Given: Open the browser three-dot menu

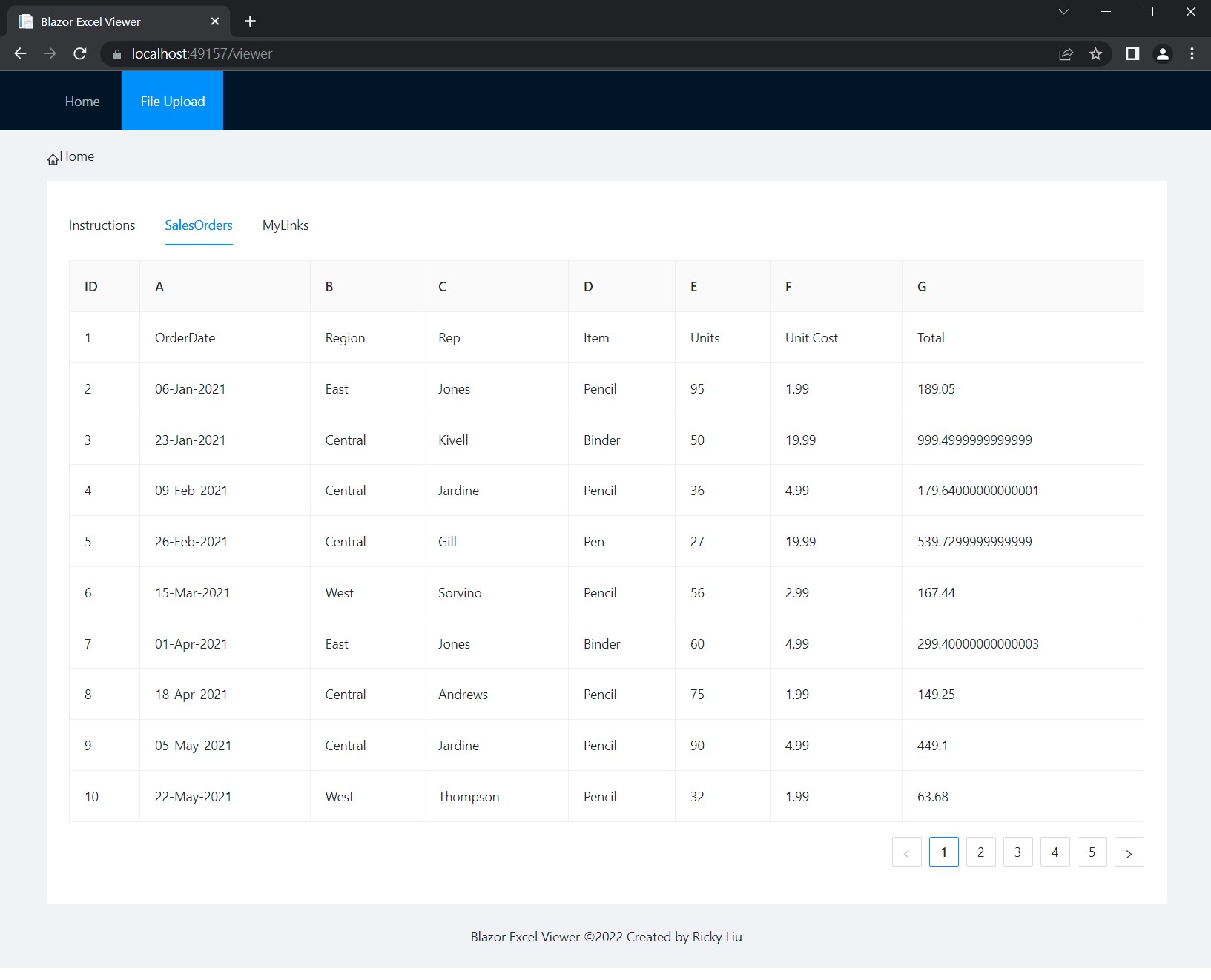Looking at the screenshot, I should pyautogui.click(x=1192, y=53).
